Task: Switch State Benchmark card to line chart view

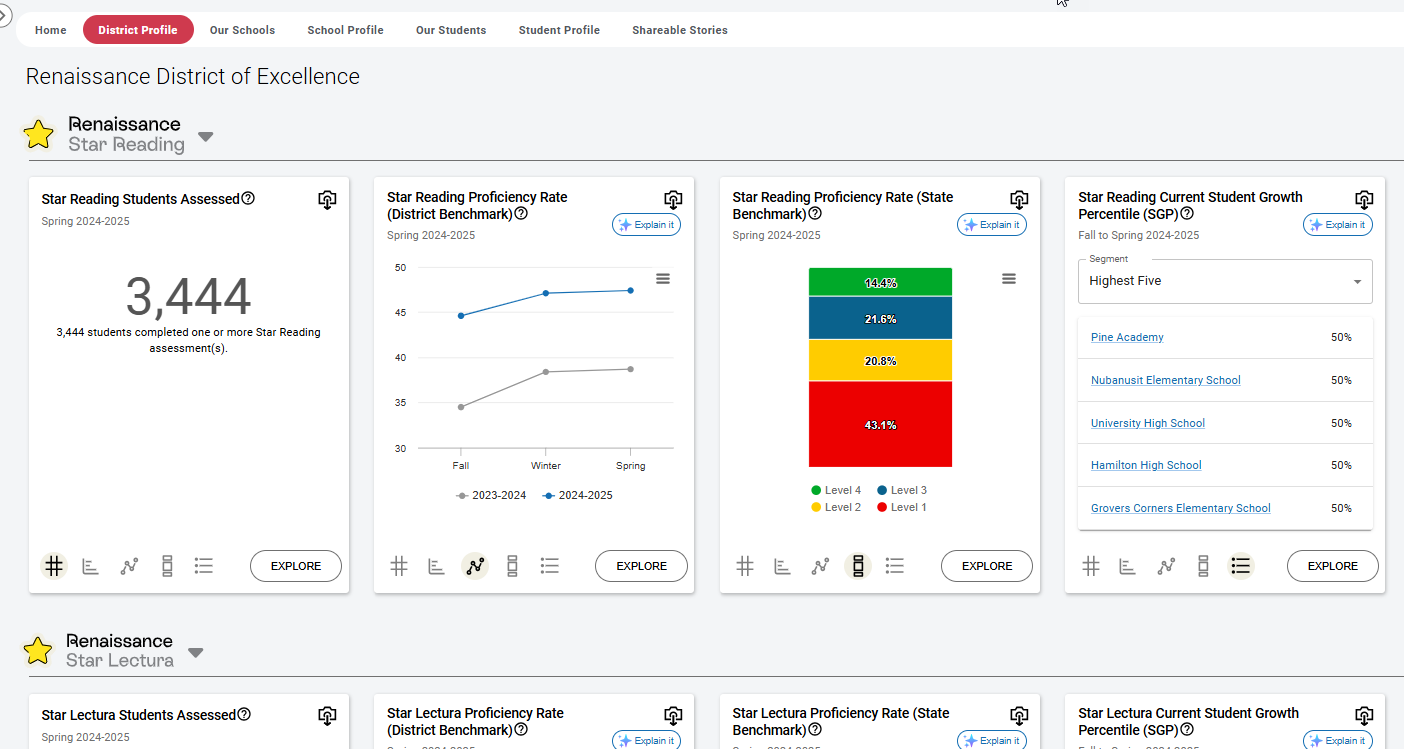Action: pos(820,566)
